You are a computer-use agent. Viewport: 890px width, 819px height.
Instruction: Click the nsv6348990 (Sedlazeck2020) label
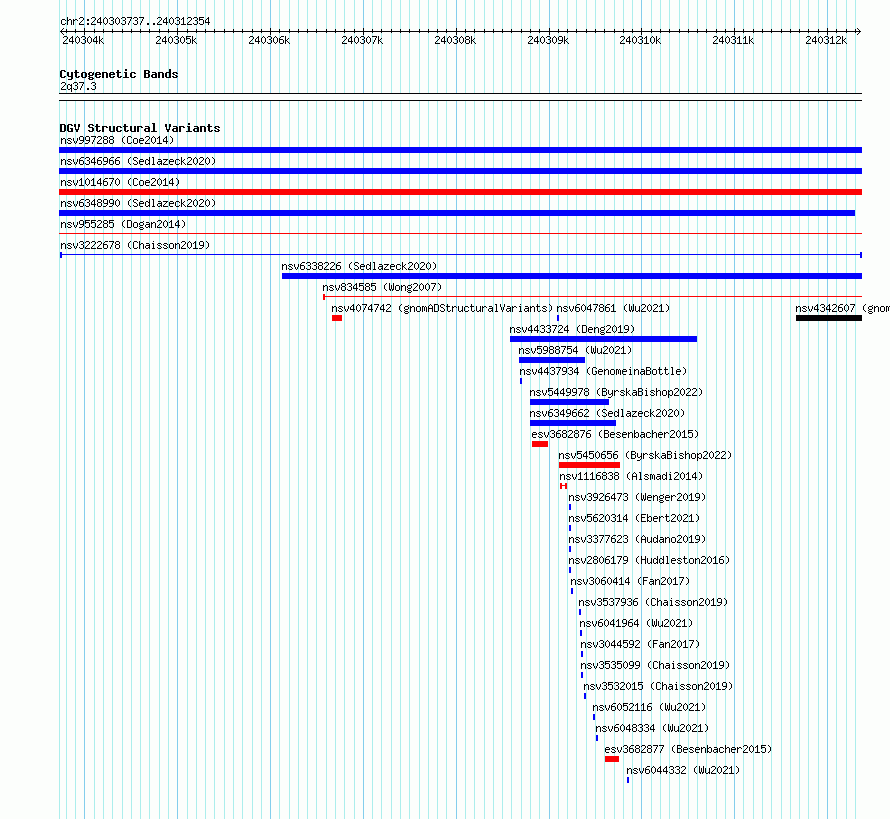(x=138, y=203)
